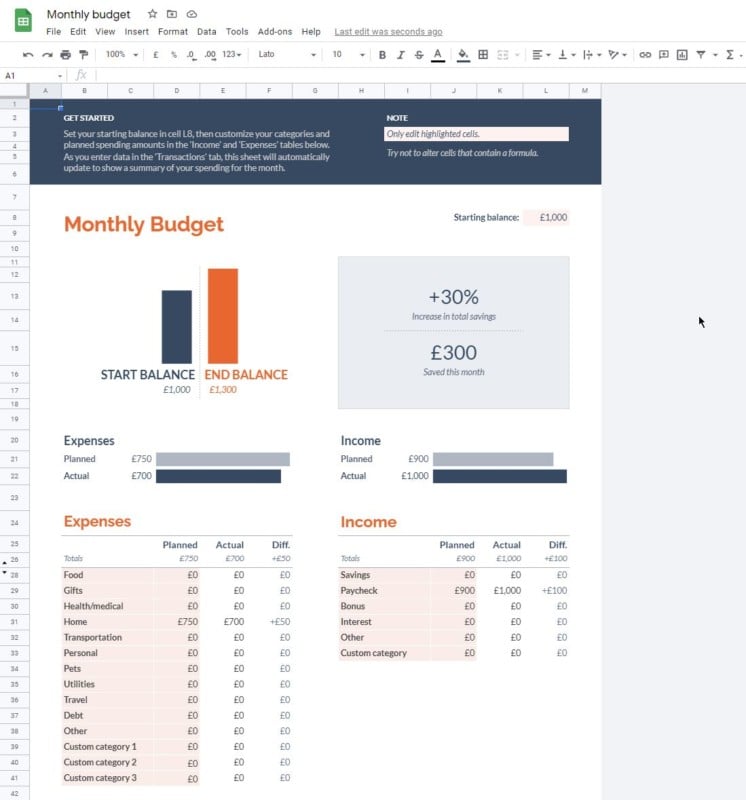The height and width of the screenshot is (800, 746).
Task: Click the starting balance £1,000 cell
Action: tap(546, 217)
